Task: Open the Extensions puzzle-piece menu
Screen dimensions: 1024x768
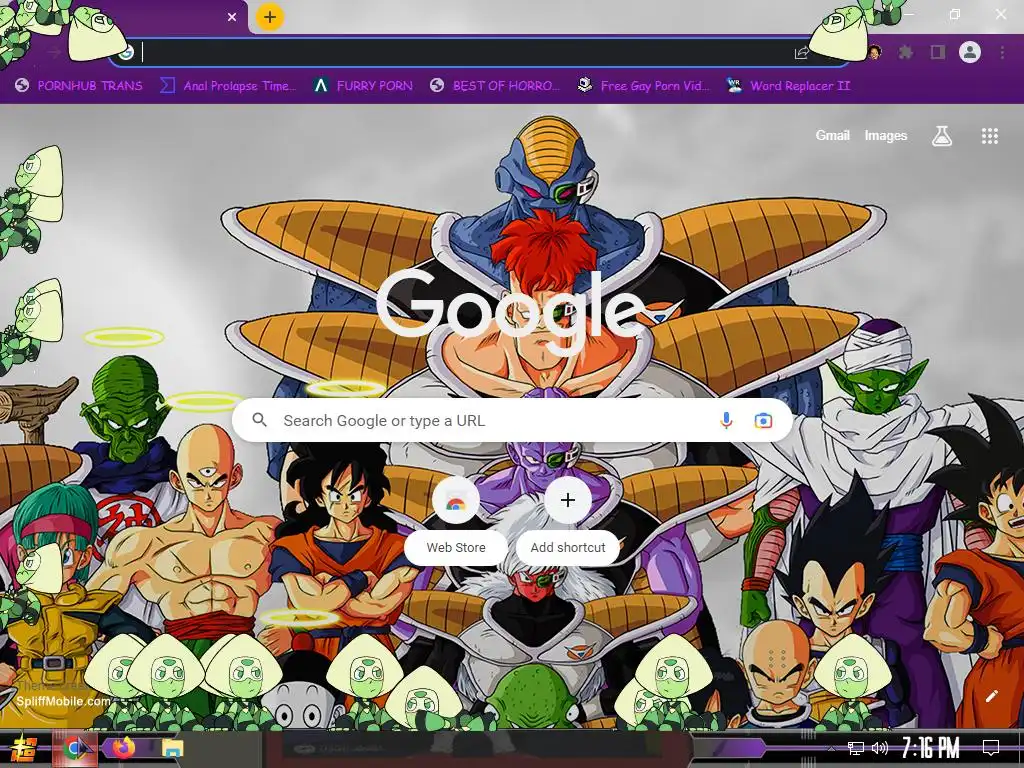Action: pyautogui.click(x=905, y=52)
